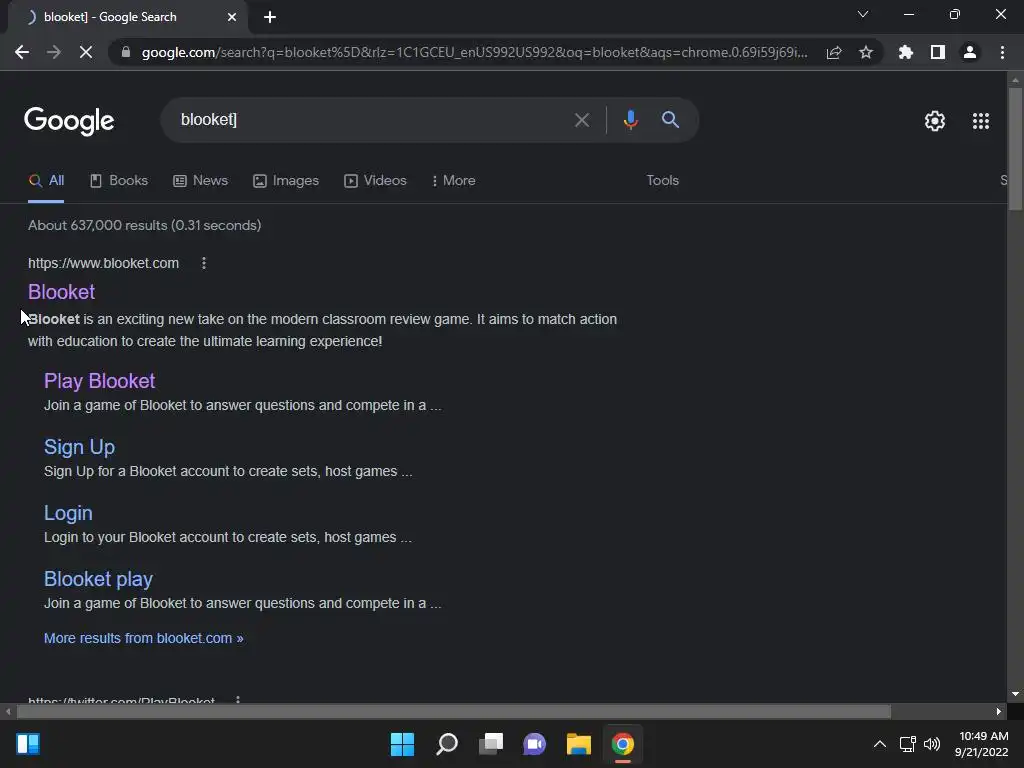The height and width of the screenshot is (768, 1024).
Task: Open volume control in system tray
Action: pyautogui.click(x=932, y=744)
